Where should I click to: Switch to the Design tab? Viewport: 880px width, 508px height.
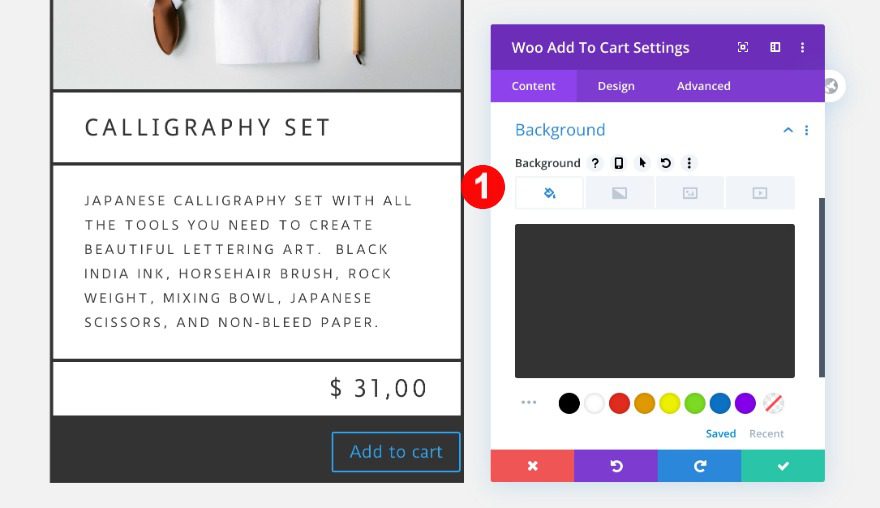click(x=616, y=86)
